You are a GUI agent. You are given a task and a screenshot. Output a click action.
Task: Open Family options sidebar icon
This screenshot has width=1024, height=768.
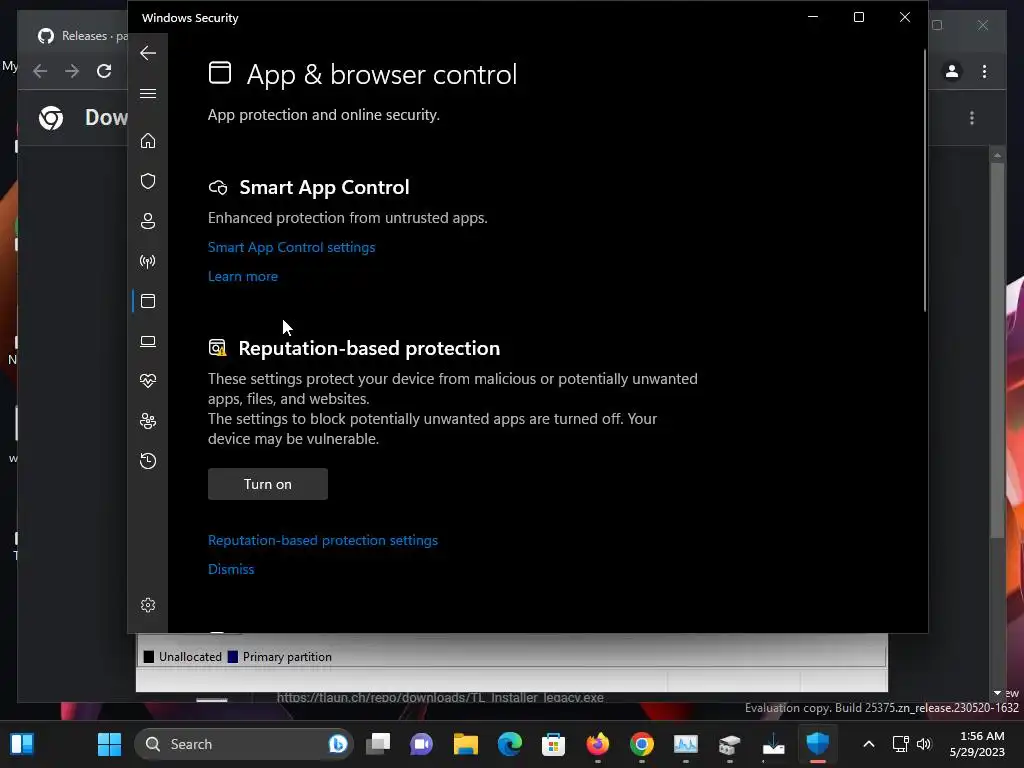(x=148, y=421)
